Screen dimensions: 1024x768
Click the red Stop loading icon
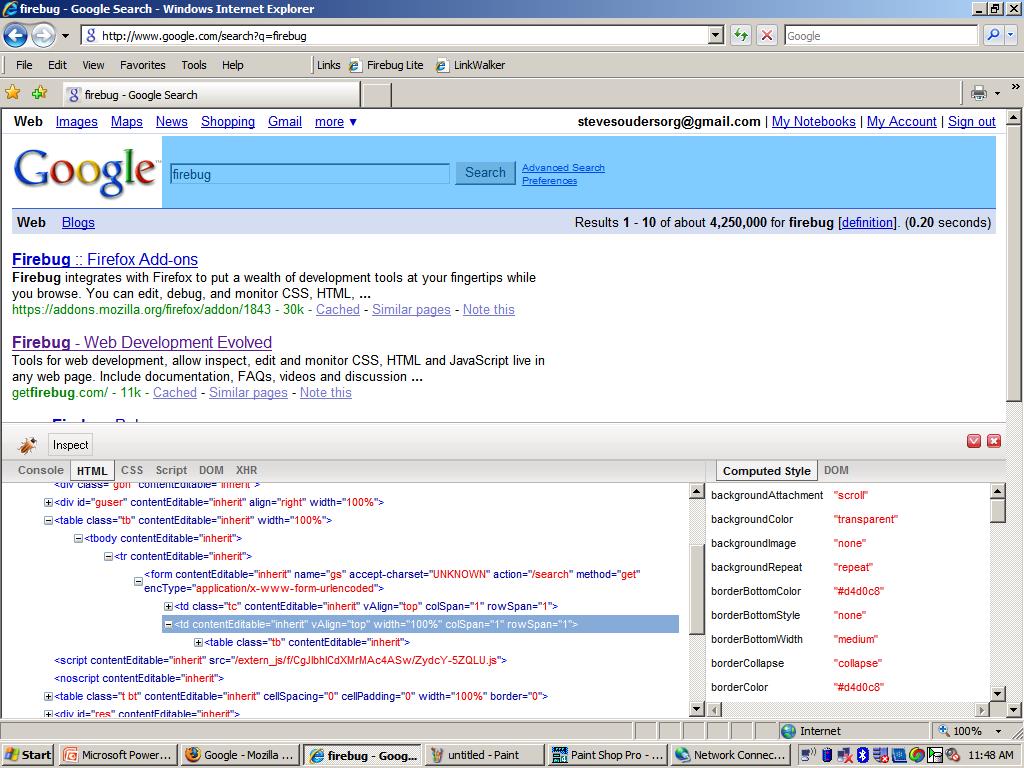click(767, 35)
